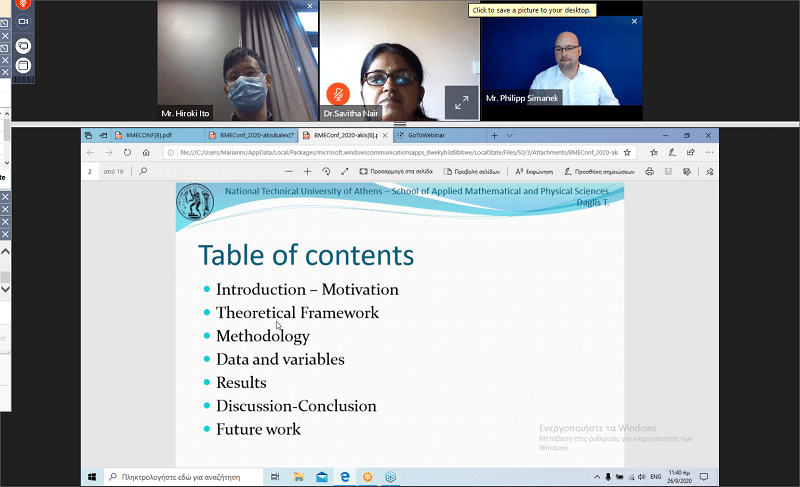This screenshot has width=800, height=487.
Task: Click the screen sharing icon in panel
Action: (24, 46)
